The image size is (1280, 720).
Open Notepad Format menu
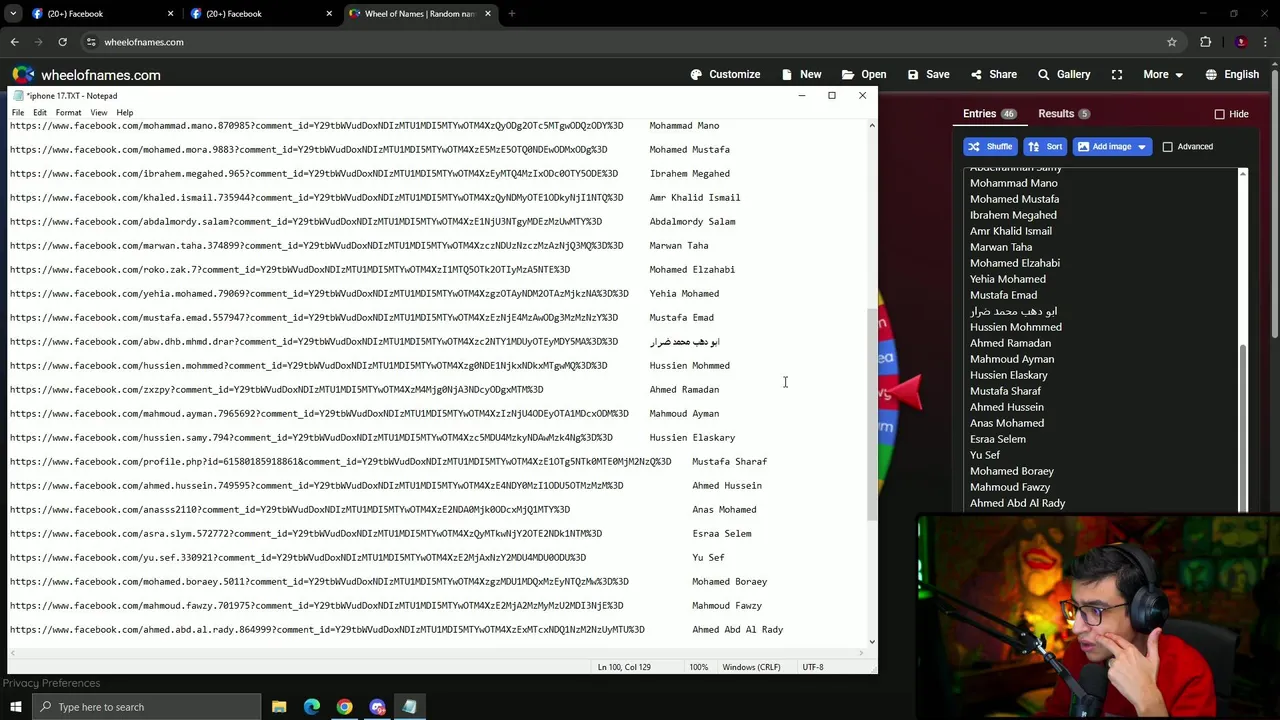(x=68, y=112)
